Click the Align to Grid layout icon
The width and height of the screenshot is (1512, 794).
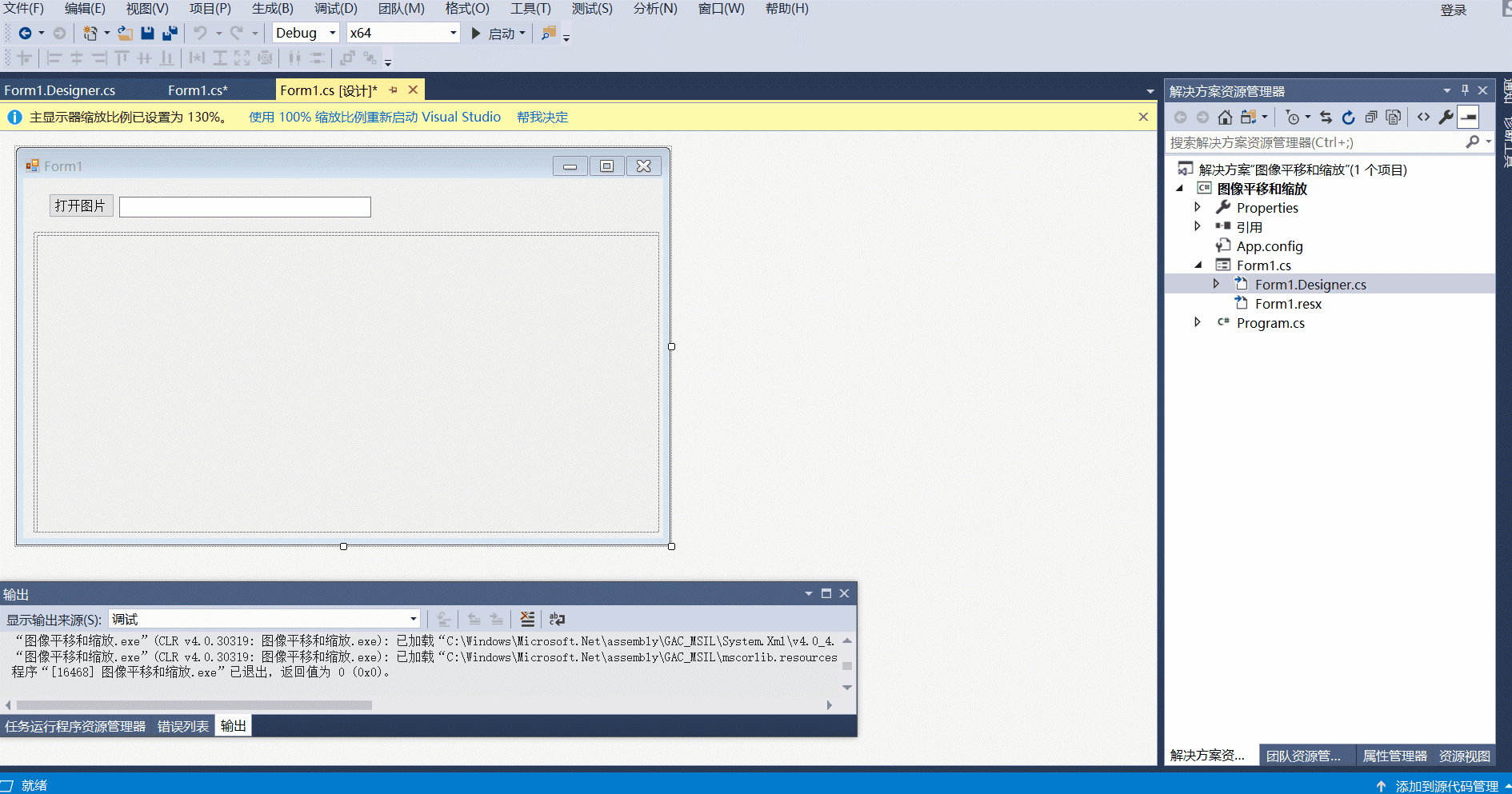25,58
